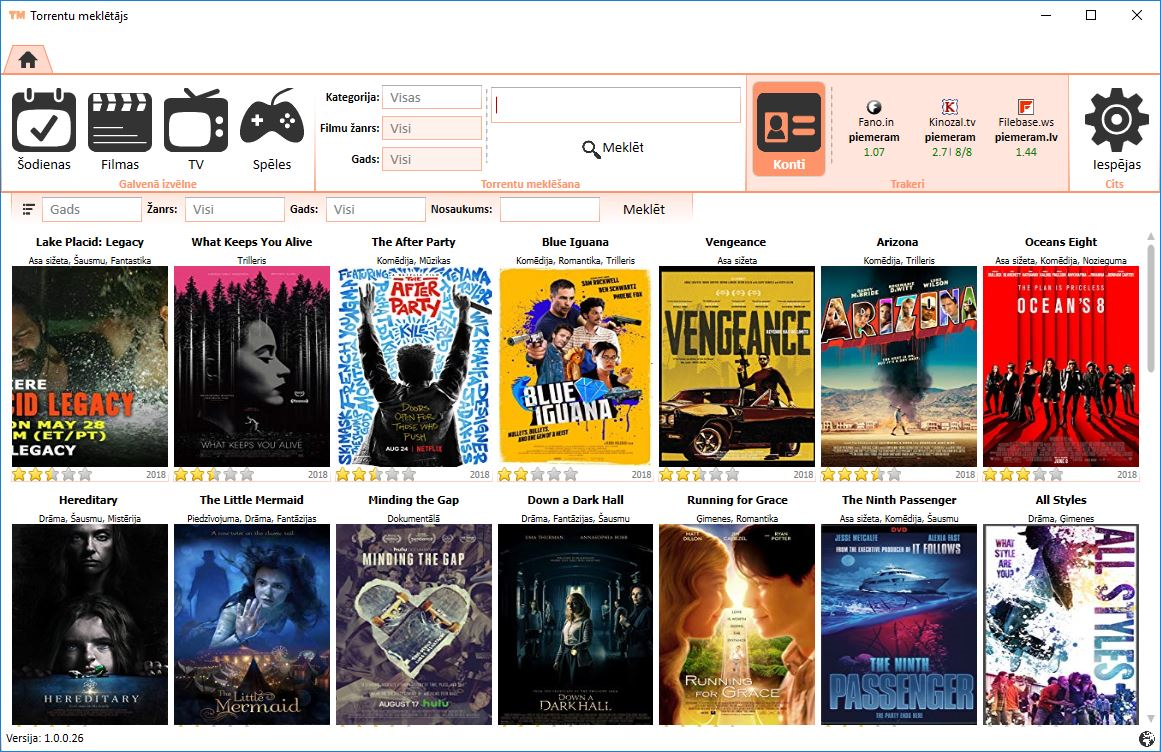Screen dimensions: 1161x752
Task: Open the Kategorija dropdown showing Visas
Action: [x=432, y=98]
